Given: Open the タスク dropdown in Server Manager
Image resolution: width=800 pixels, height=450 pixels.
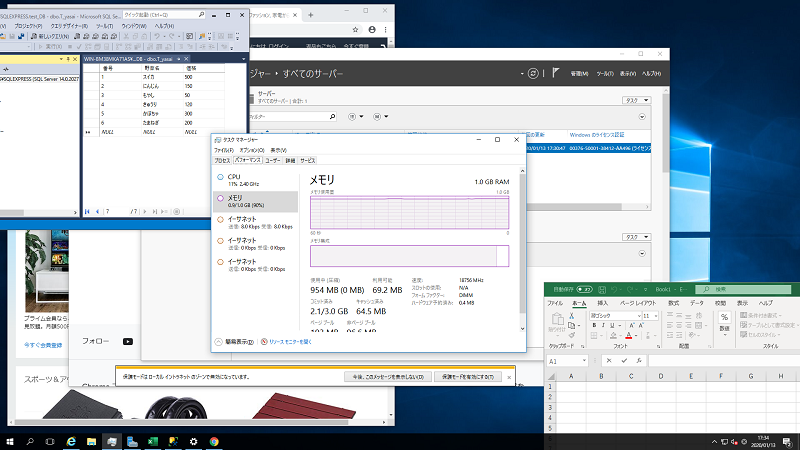Looking at the screenshot, I should (635, 100).
